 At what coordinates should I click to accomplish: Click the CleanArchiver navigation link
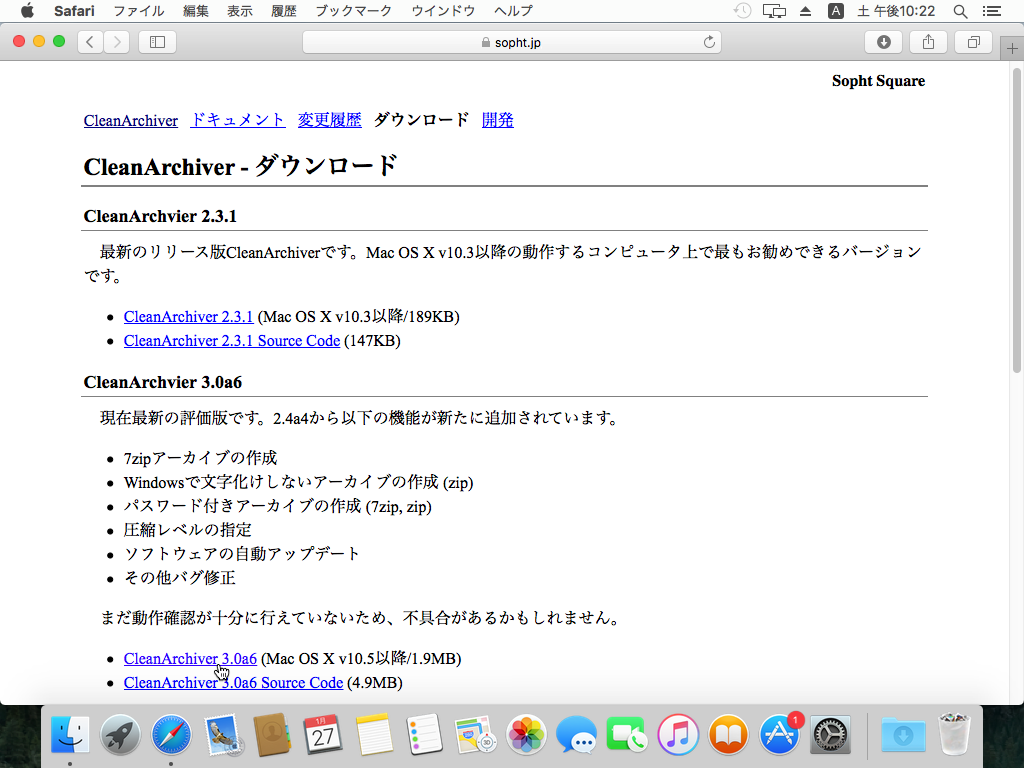[x=131, y=121]
